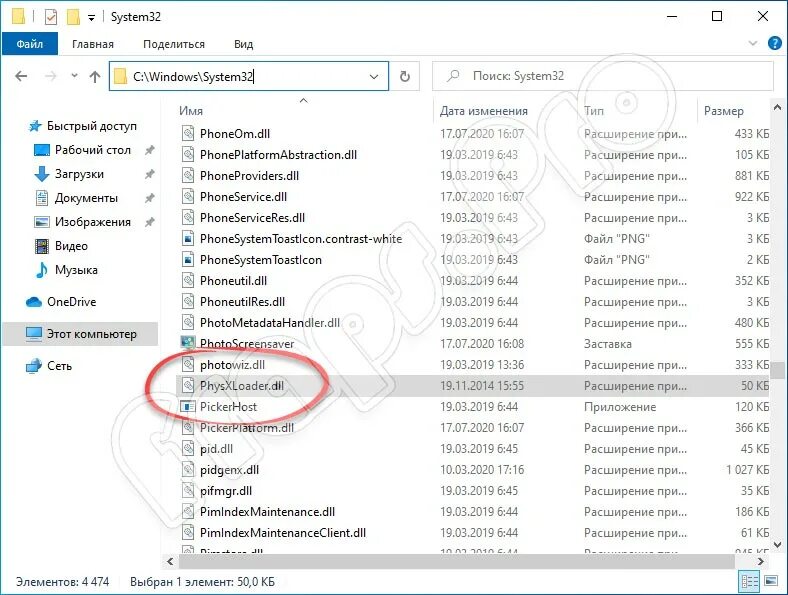Select the PhoneutilRes.dll file
Viewport: 788px width, 595px height.
(x=242, y=302)
